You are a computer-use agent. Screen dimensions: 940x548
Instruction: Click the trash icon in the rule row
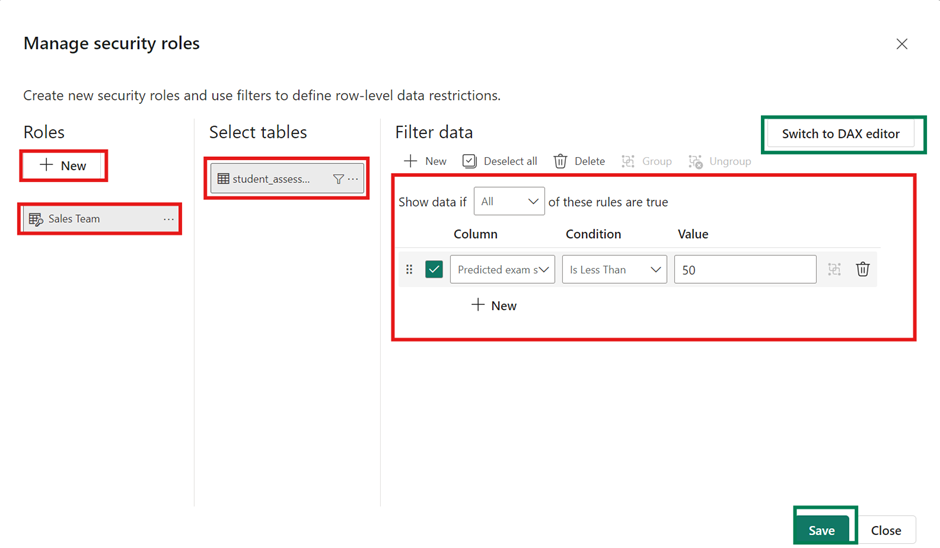(x=862, y=269)
